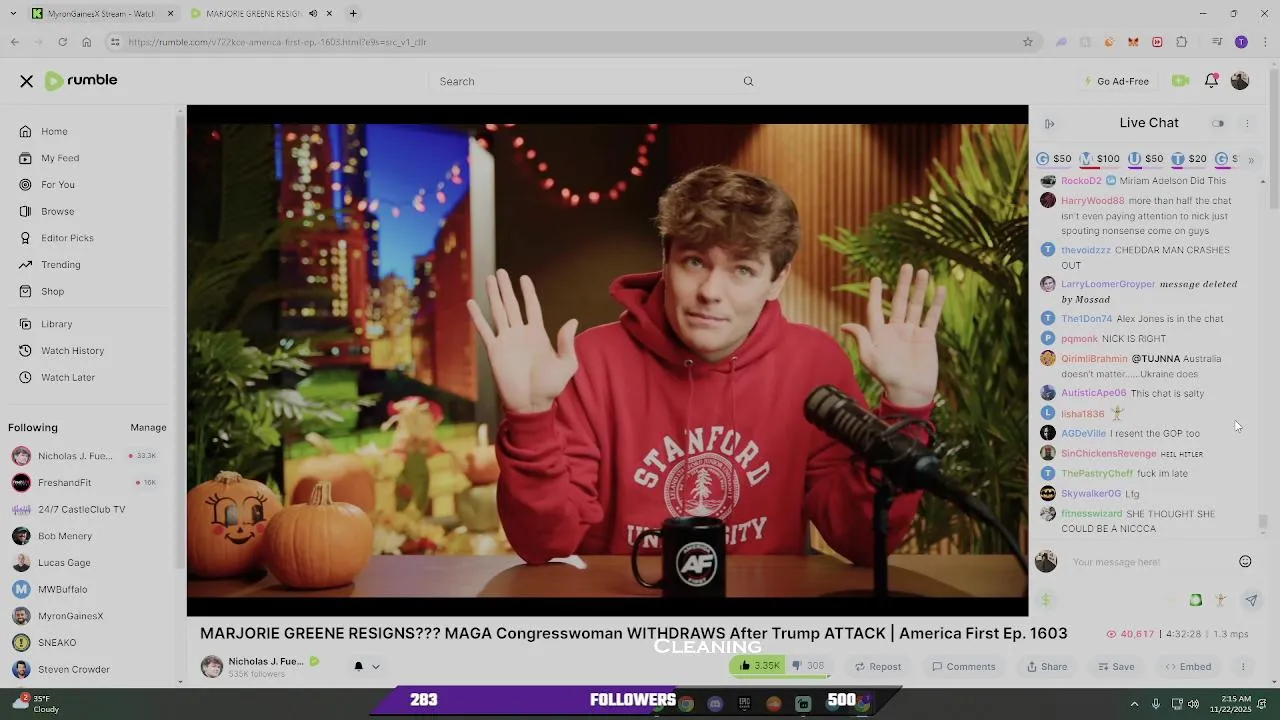Image resolution: width=1280 pixels, height=720 pixels.
Task: Open MyronGainesX channel in Following
Action: 70,616
